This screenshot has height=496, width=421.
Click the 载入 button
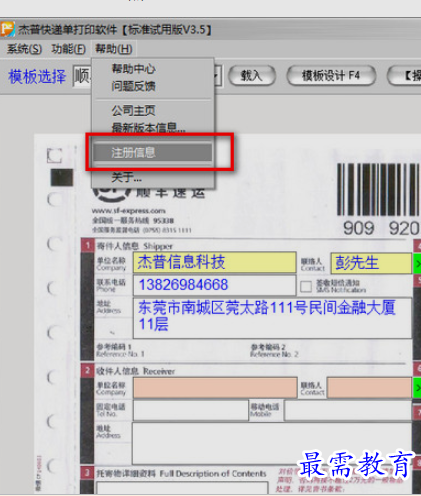(x=252, y=76)
